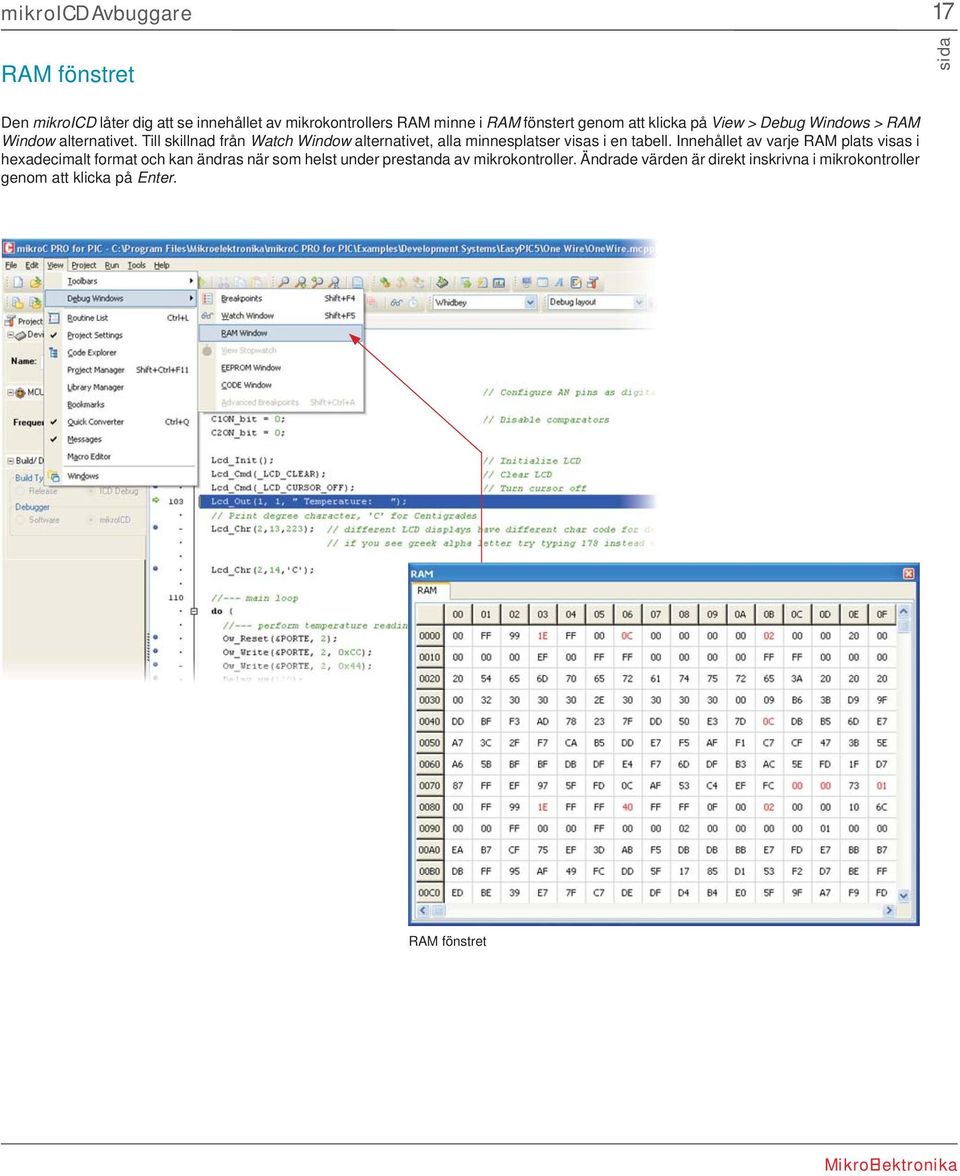
Task: Collapse the Device tree node in Project panel
Action: [x=10, y=335]
